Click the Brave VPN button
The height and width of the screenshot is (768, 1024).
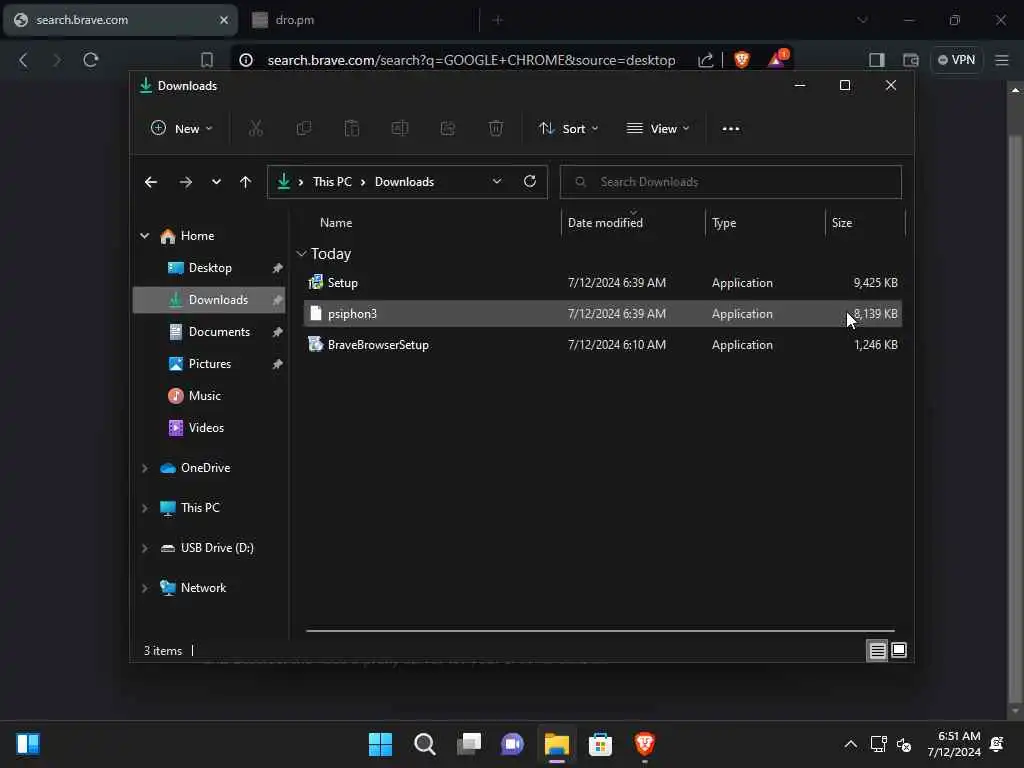click(957, 60)
